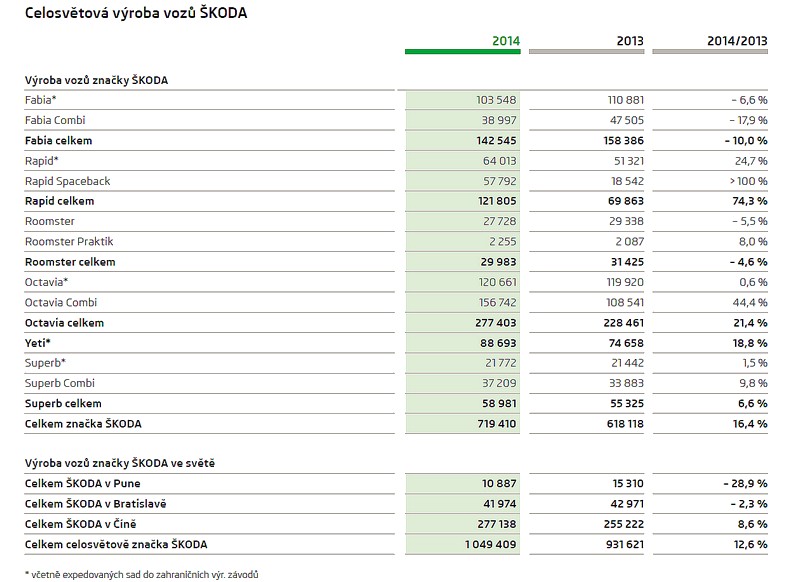
Task: Select the "Rapid Spaceback" row label
Action: point(67,181)
